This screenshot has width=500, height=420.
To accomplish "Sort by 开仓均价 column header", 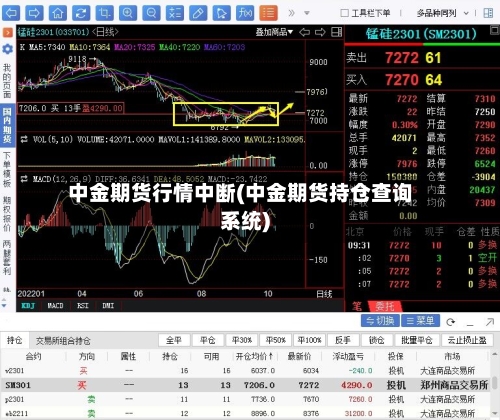I will pos(254,356).
